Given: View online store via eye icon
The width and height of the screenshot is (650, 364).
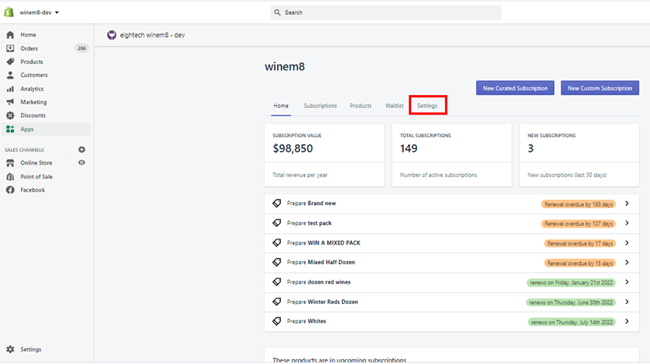Looking at the screenshot, I should [82, 163].
